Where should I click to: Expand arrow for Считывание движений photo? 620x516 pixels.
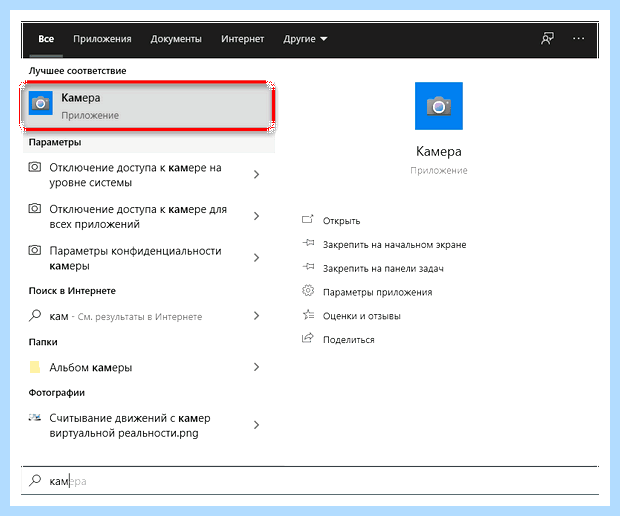256,425
